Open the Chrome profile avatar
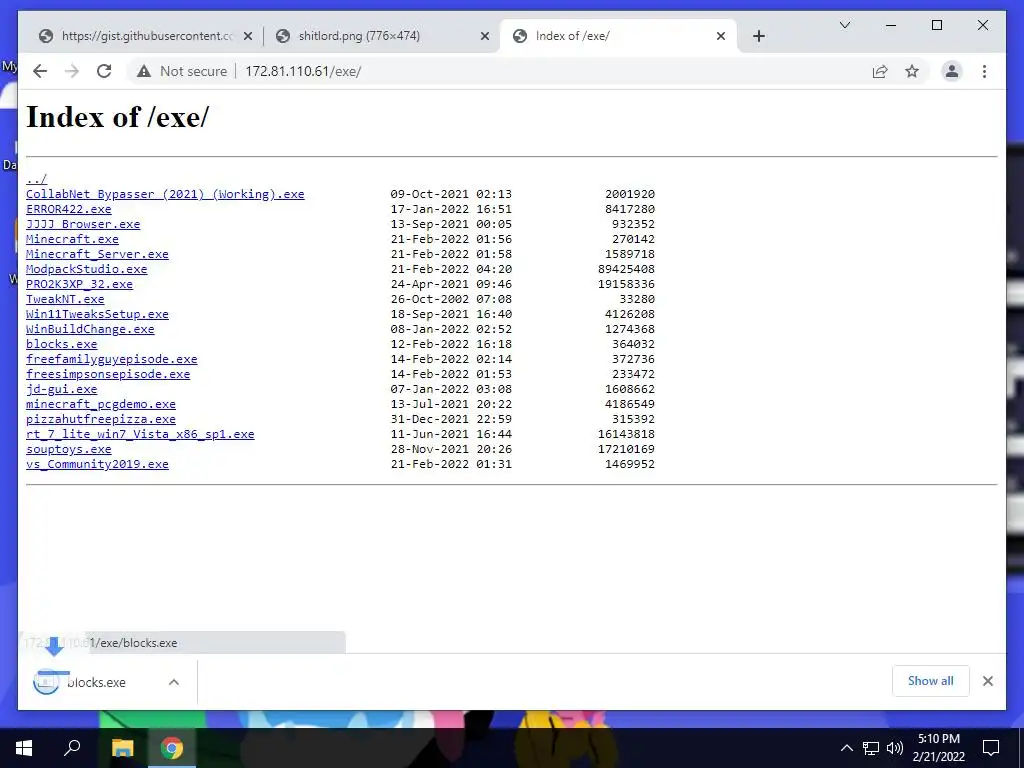1024x768 pixels. [x=952, y=71]
